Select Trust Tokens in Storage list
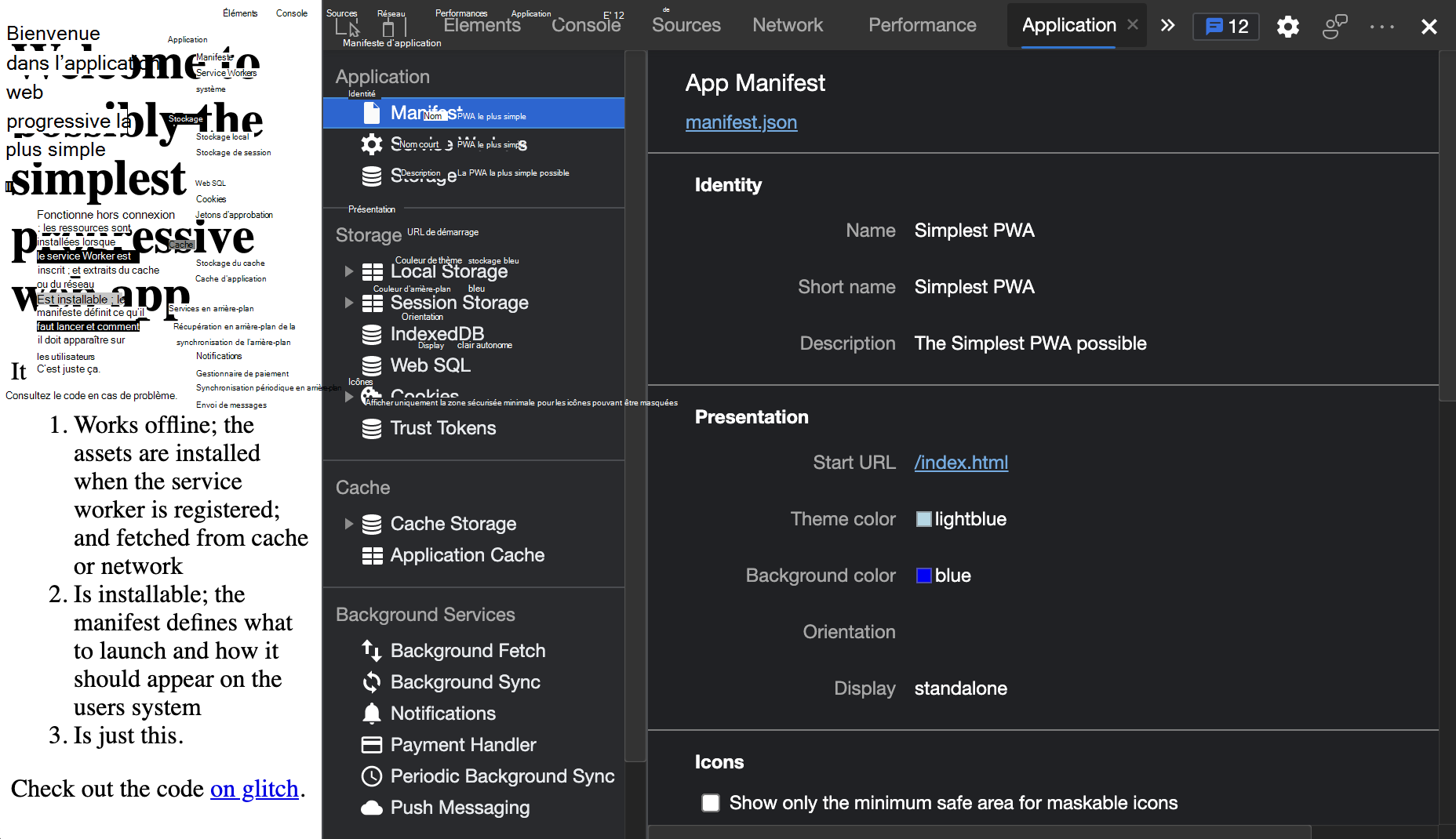The image size is (1456, 839). pos(442,428)
